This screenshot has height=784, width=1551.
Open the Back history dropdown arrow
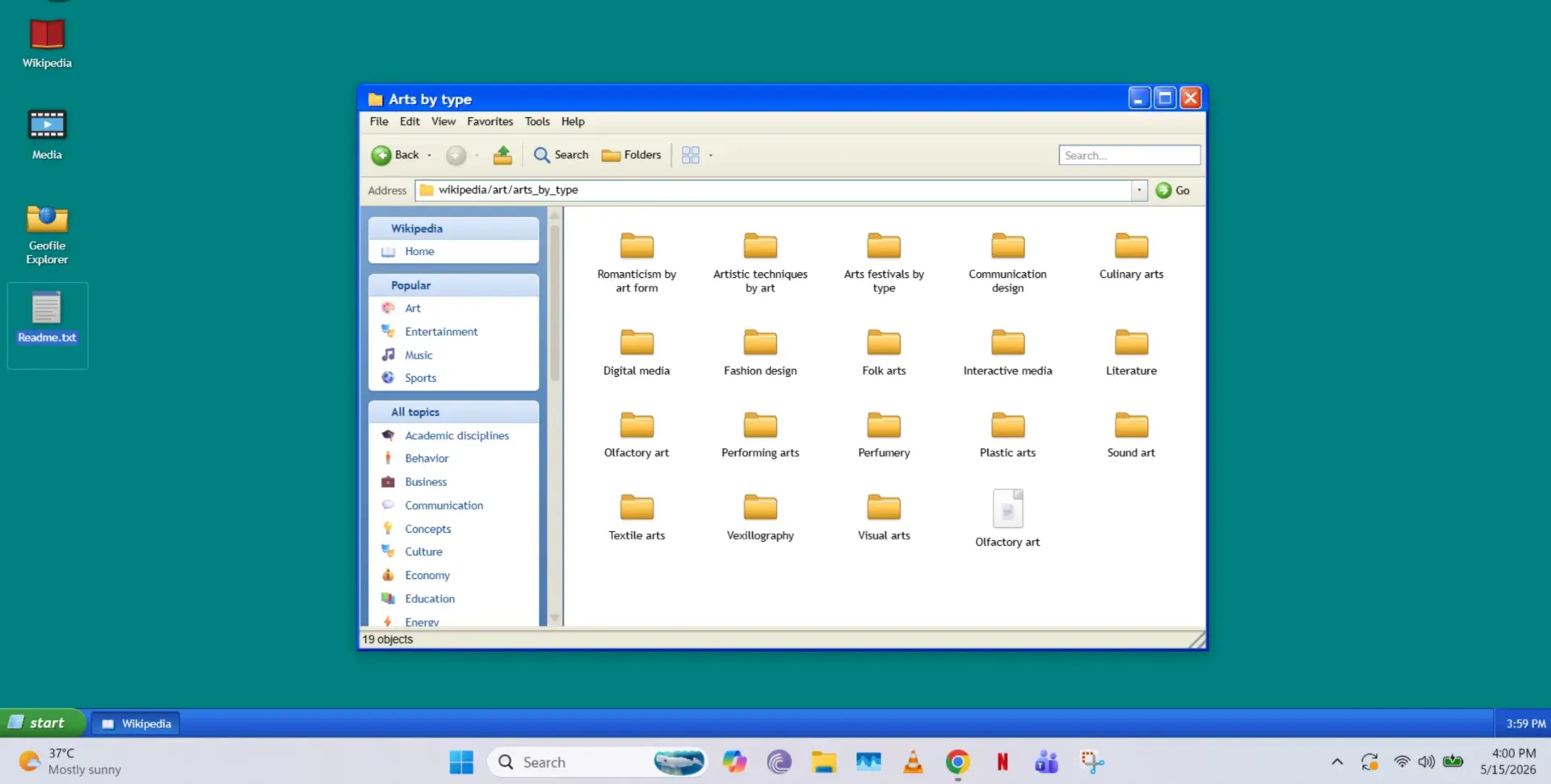click(429, 155)
